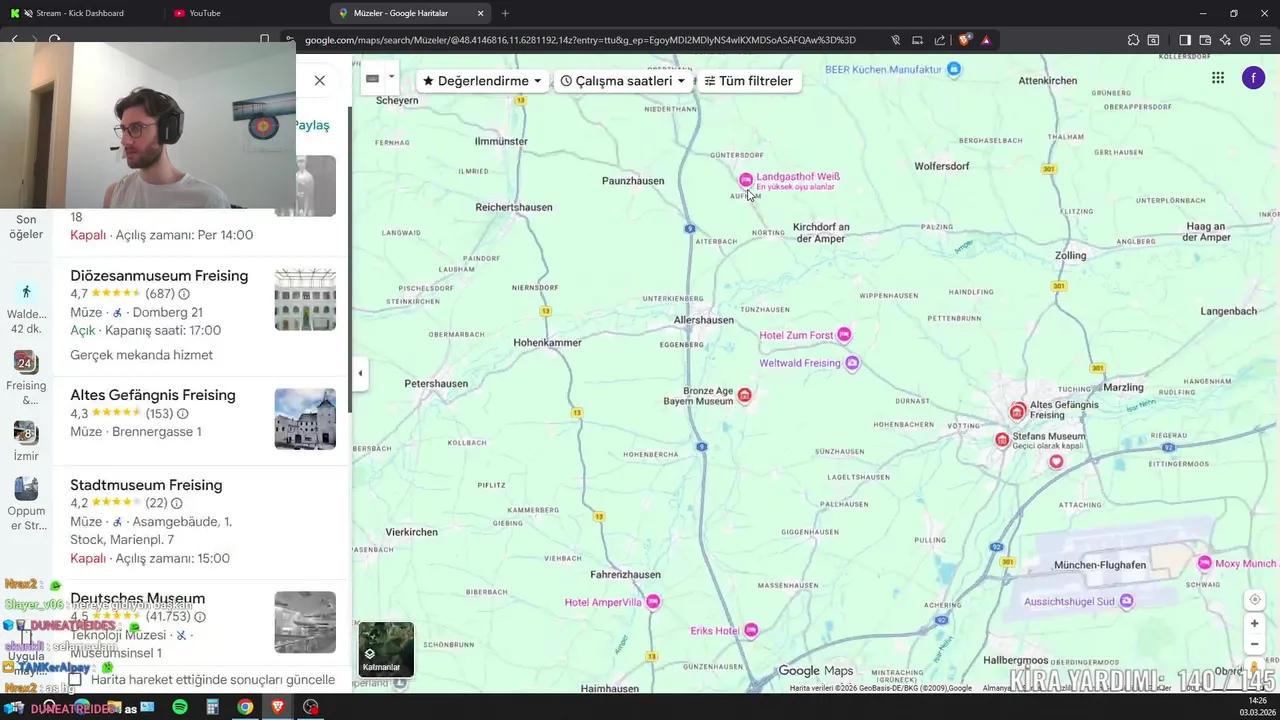Zoom out with the minus button
This screenshot has height=720, width=1280.
1254,644
